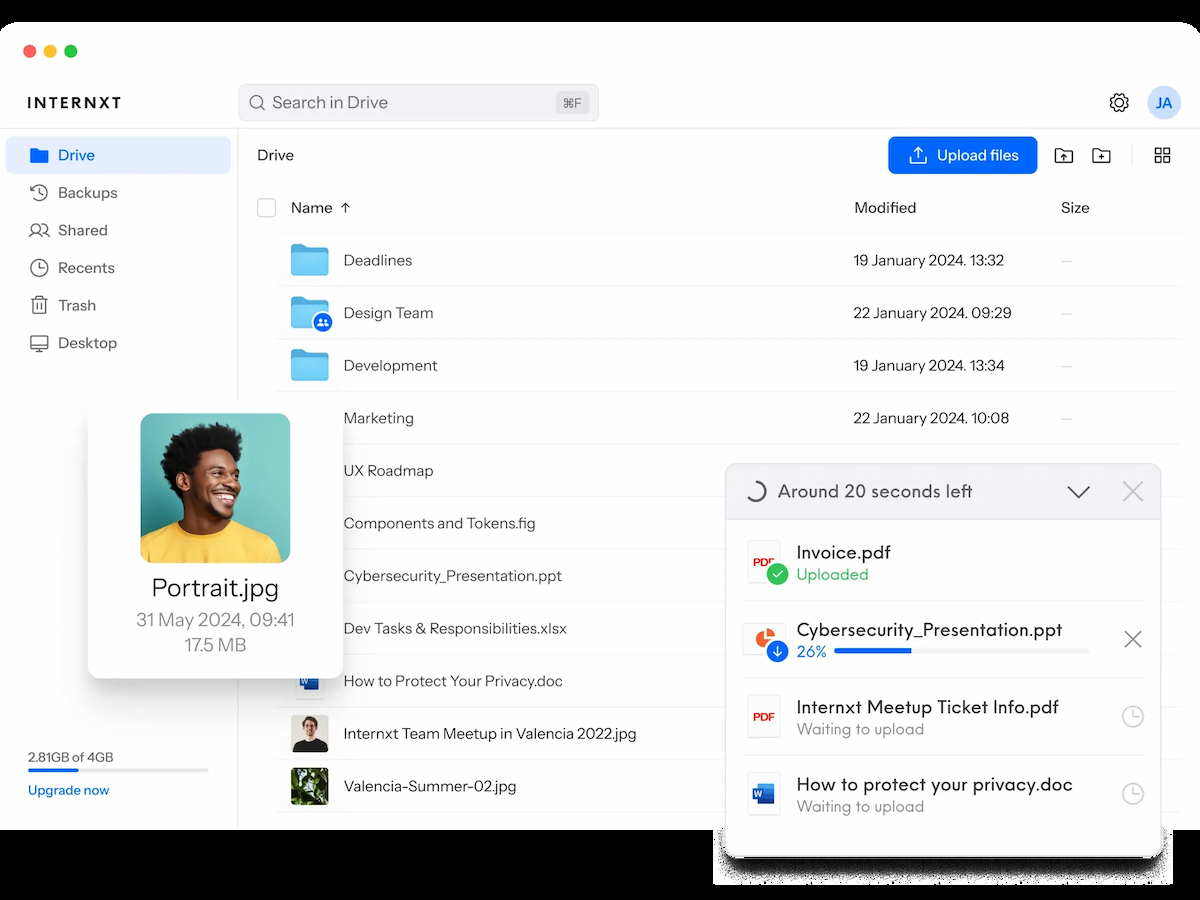Click clock icon beside Meetup Ticket Info.pdf
Image resolution: width=1200 pixels, height=900 pixels.
[1132, 717]
